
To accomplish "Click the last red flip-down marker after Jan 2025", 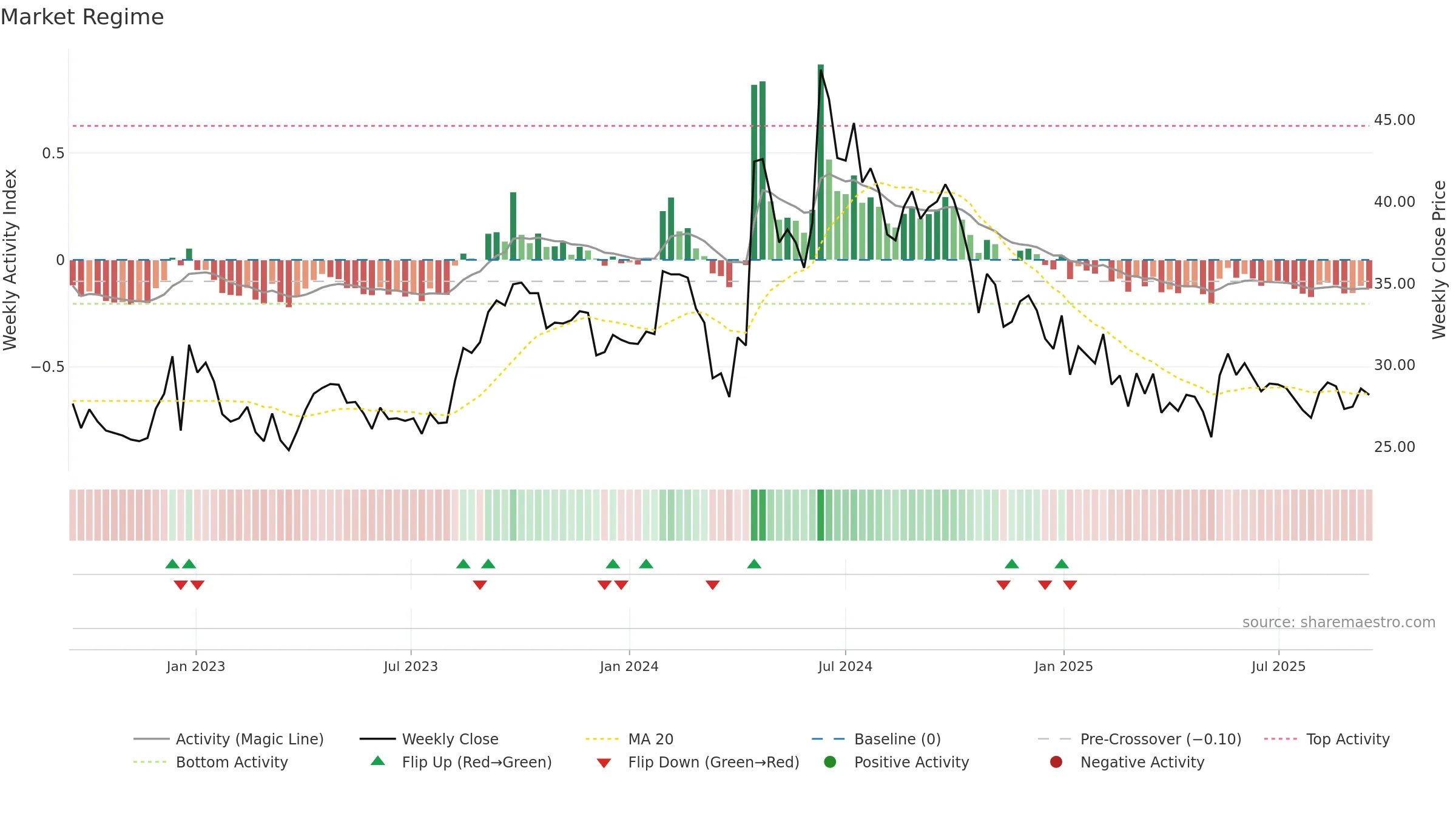I will point(1070,585).
